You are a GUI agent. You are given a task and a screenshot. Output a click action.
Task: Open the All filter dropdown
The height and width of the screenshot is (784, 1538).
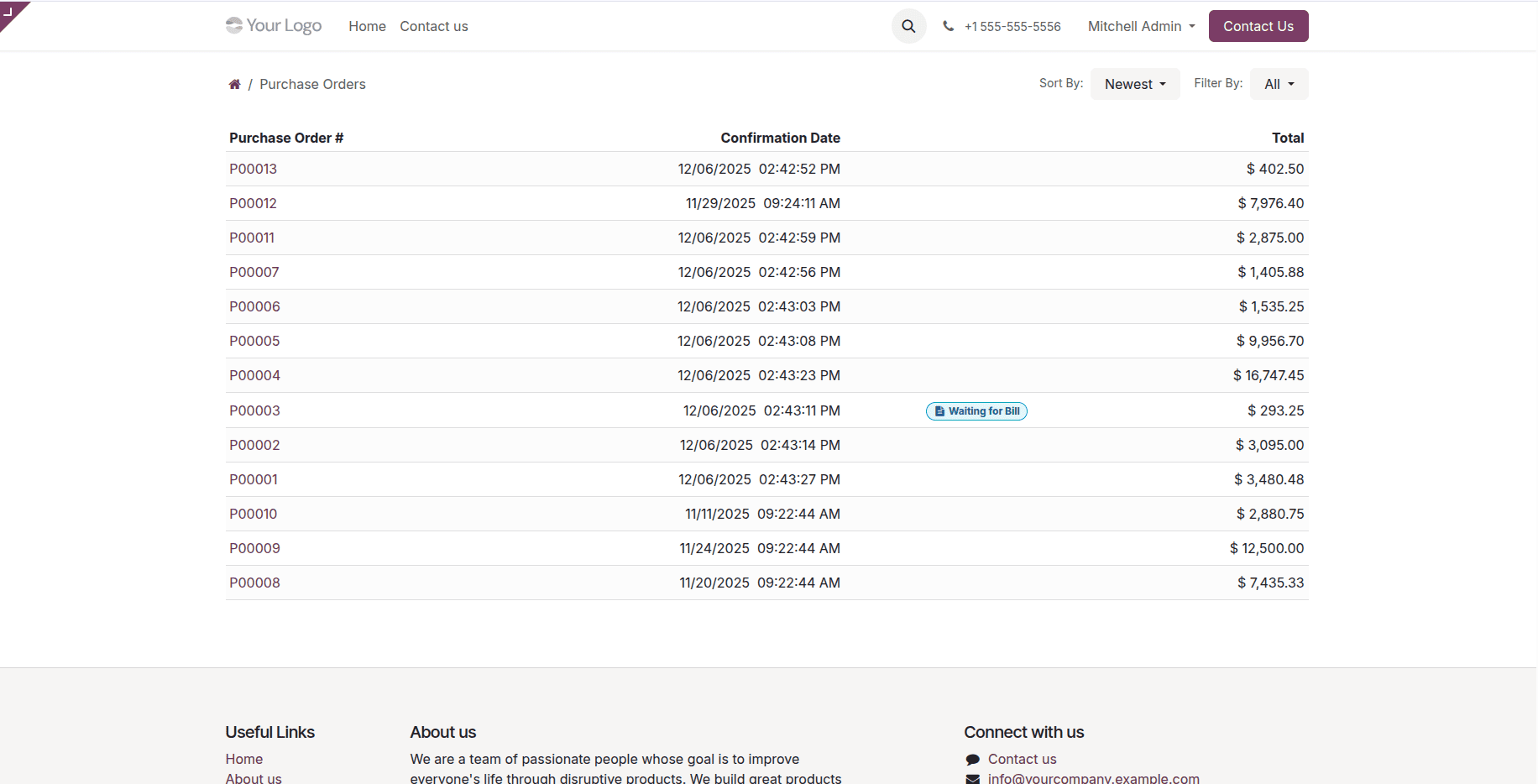coord(1278,84)
